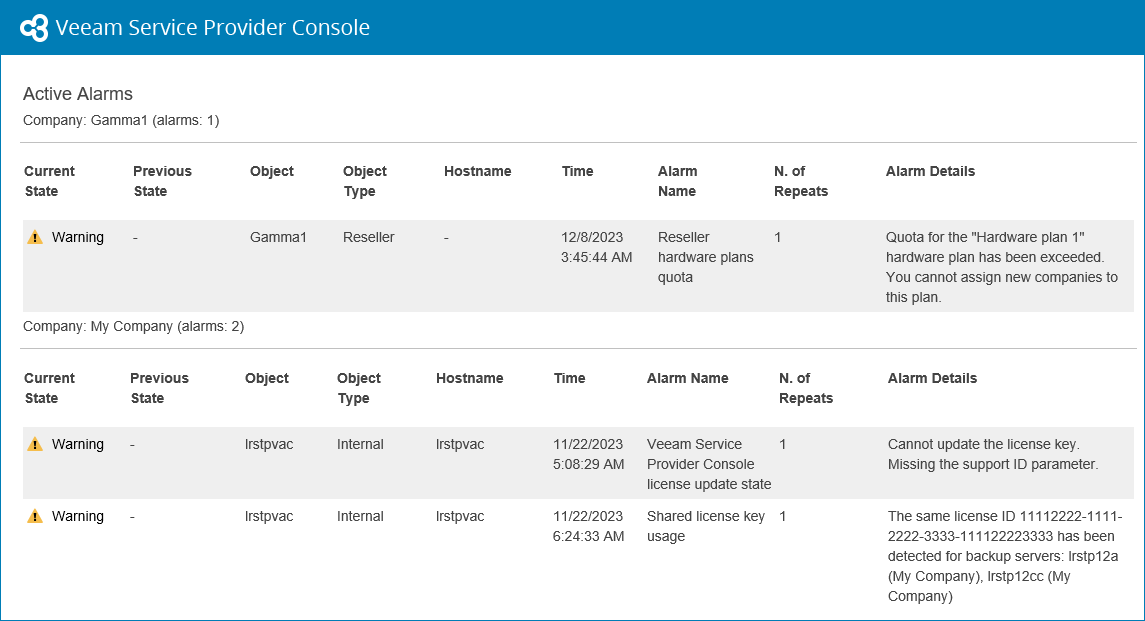This screenshot has height=621, width=1145.
Task: Click the Active Alarms heading
Action: [x=78, y=94]
